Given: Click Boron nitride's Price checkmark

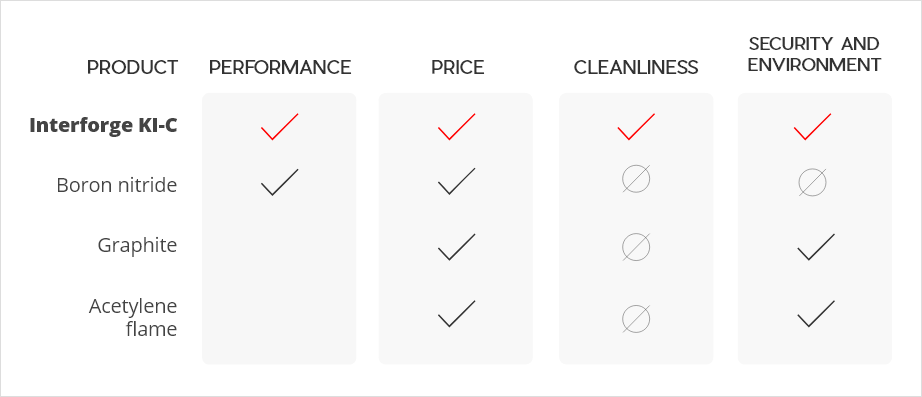Looking at the screenshot, I should tap(456, 181).
